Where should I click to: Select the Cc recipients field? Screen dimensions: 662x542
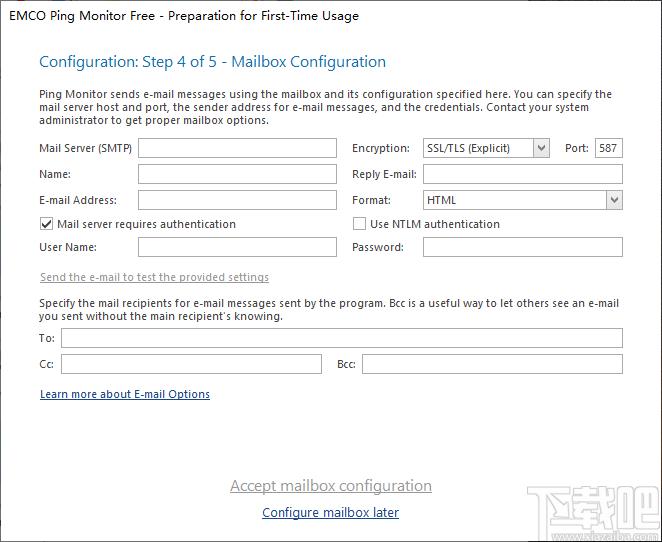point(191,364)
